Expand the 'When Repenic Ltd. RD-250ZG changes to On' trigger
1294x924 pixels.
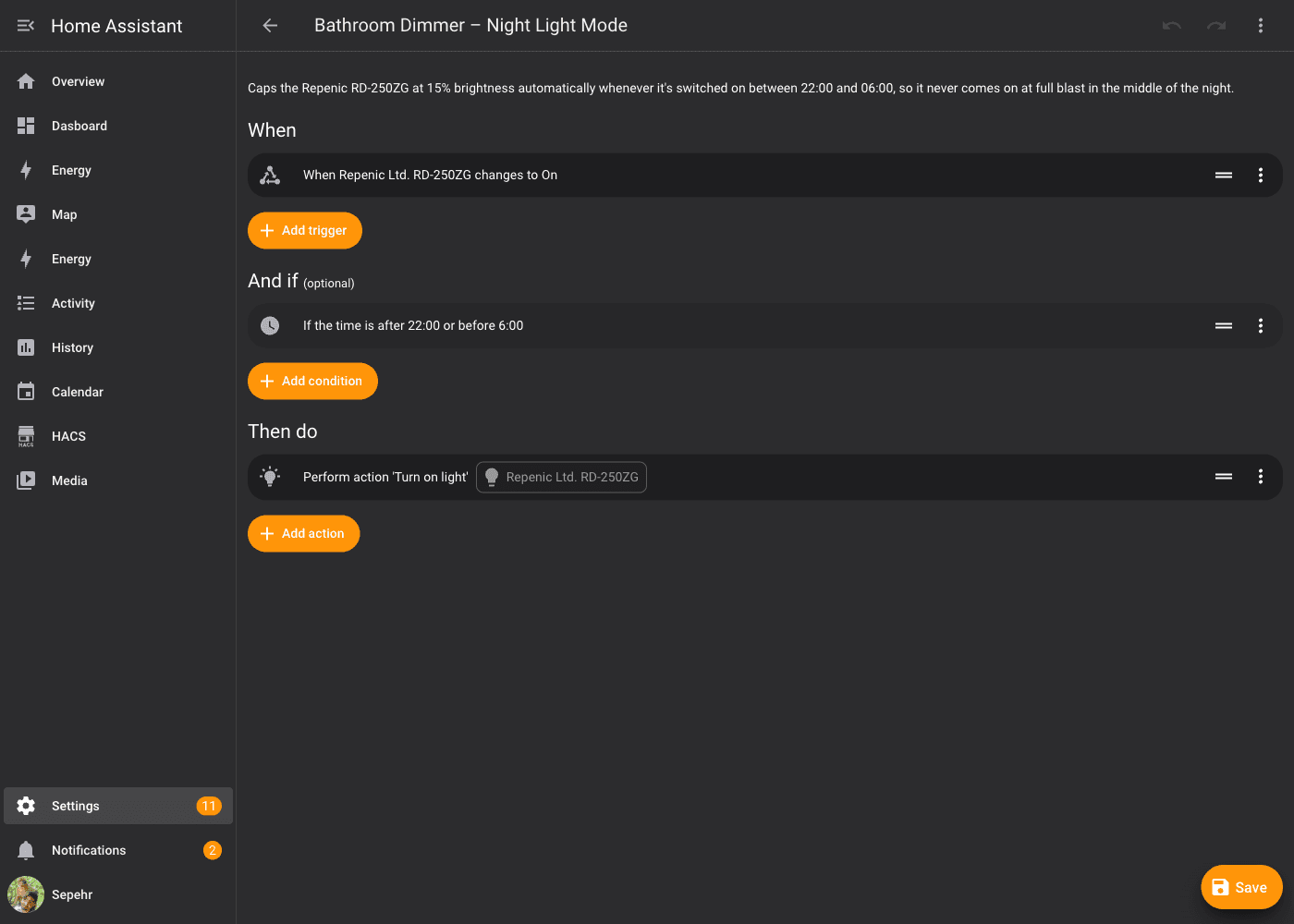pos(764,175)
